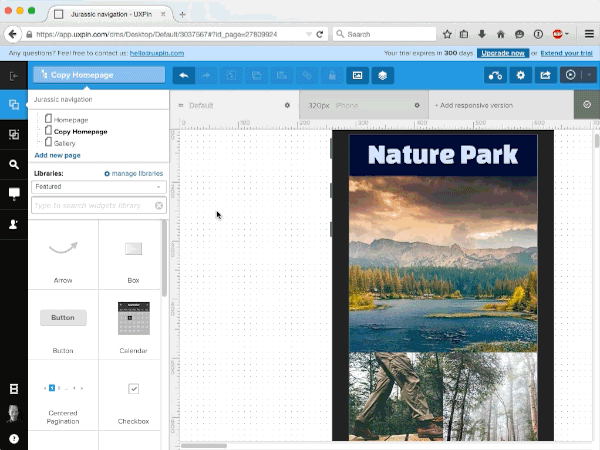
Task: Click the manage libraries link
Action: pos(134,173)
